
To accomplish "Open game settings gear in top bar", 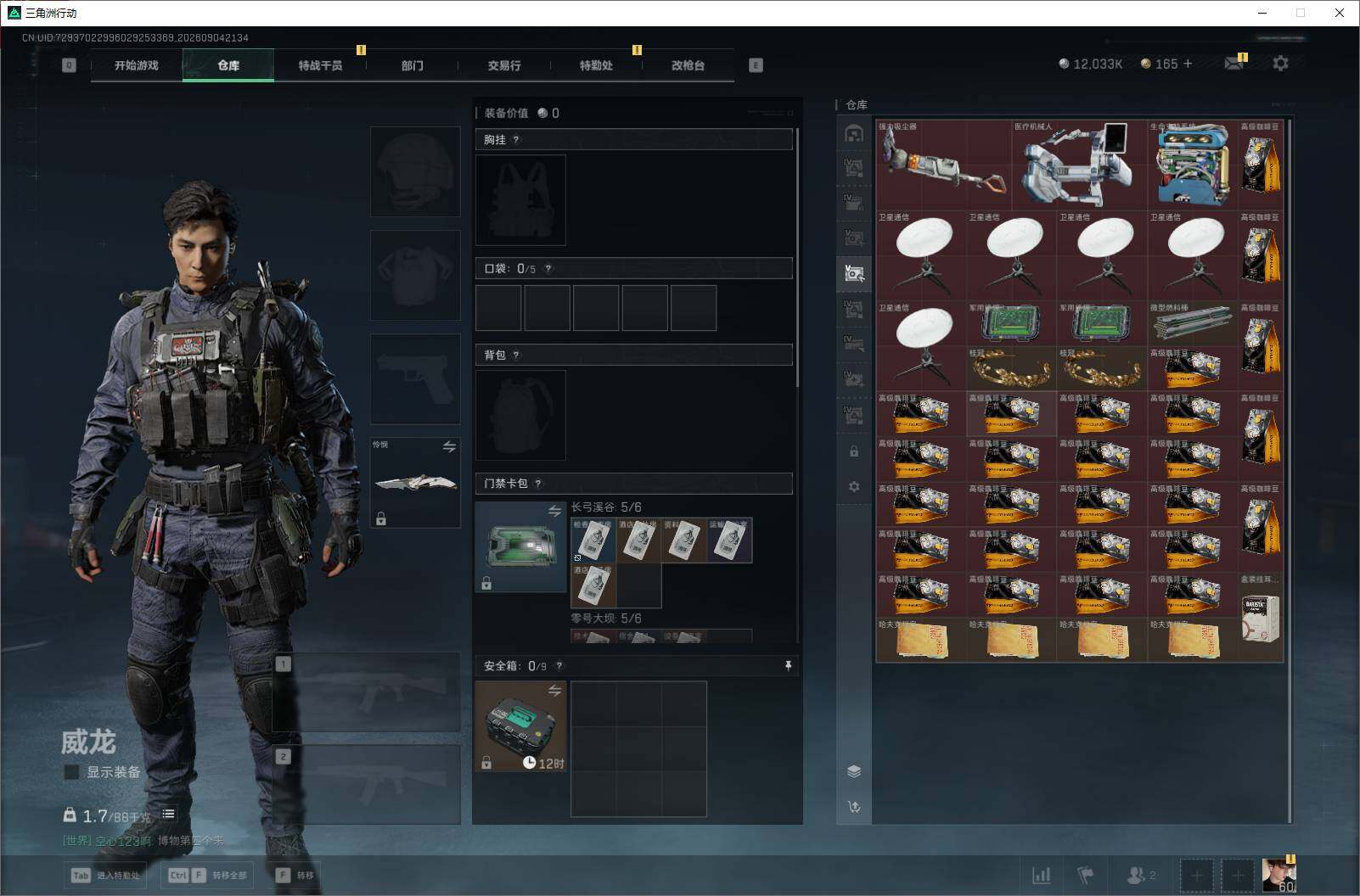I will coord(1280,64).
